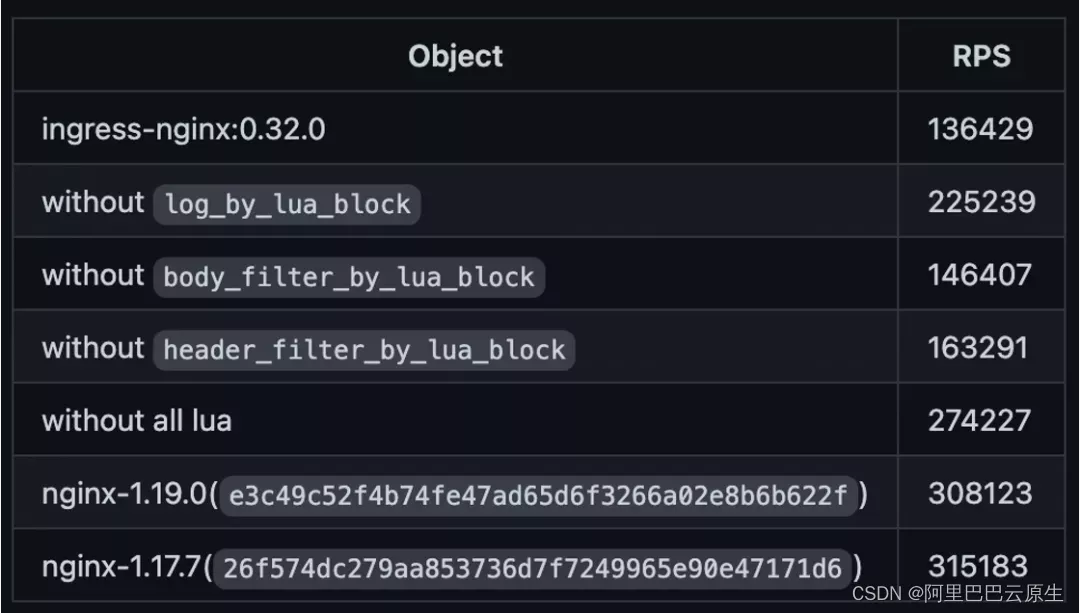Select the ingress-nginx:0.32.0 row label
This screenshot has height=613, width=1080.
click(x=183, y=129)
